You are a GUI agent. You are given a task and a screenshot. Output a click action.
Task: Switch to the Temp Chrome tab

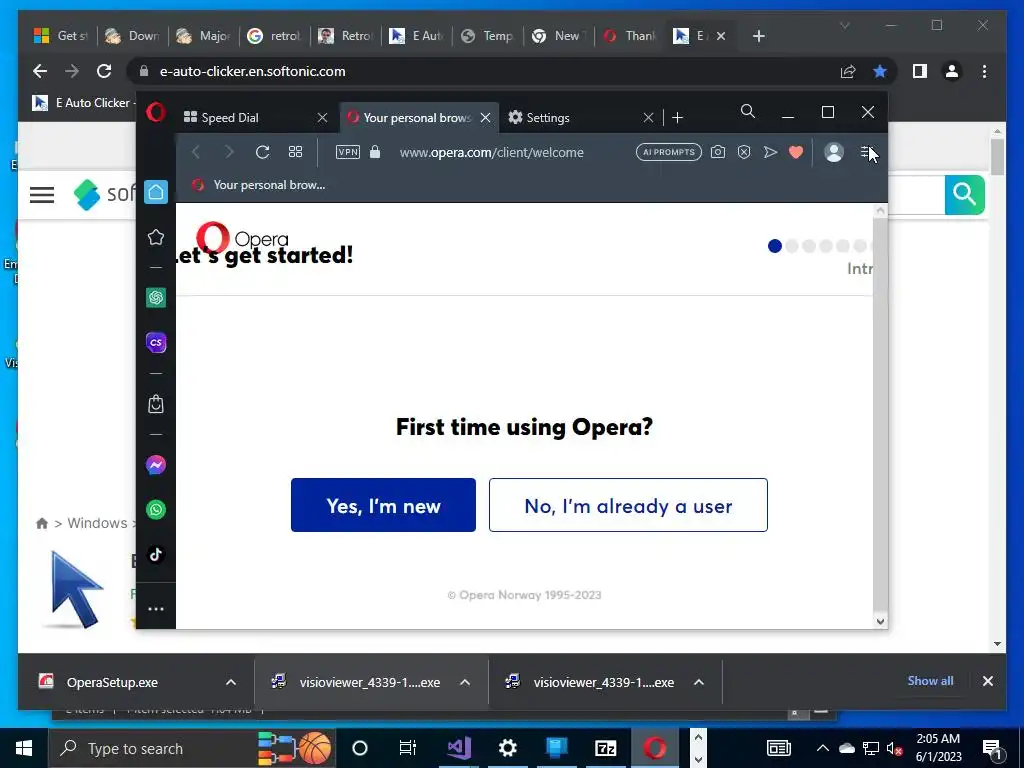(x=488, y=36)
